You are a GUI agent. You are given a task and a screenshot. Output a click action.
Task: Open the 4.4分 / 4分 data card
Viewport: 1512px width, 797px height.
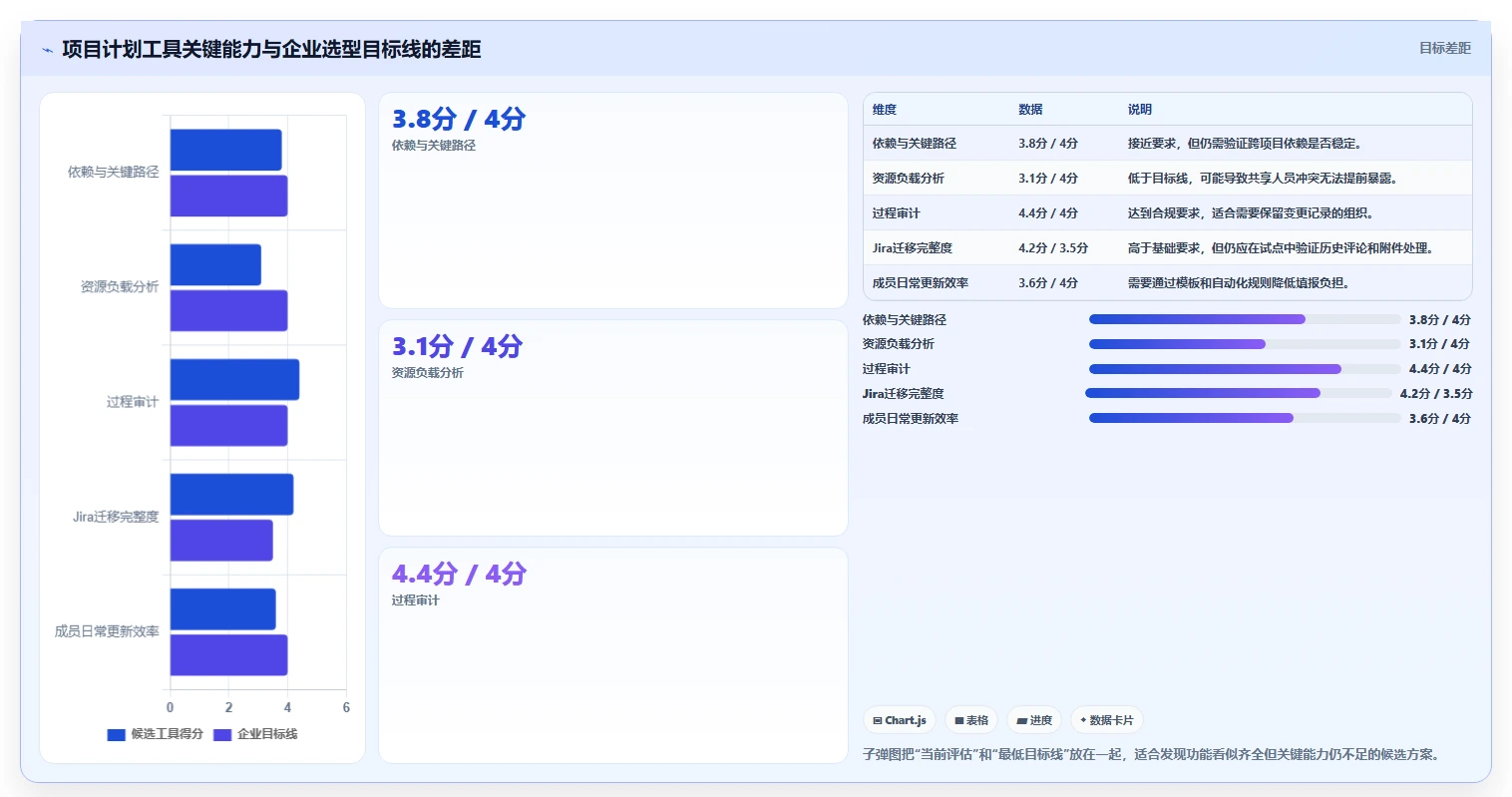(x=613, y=655)
